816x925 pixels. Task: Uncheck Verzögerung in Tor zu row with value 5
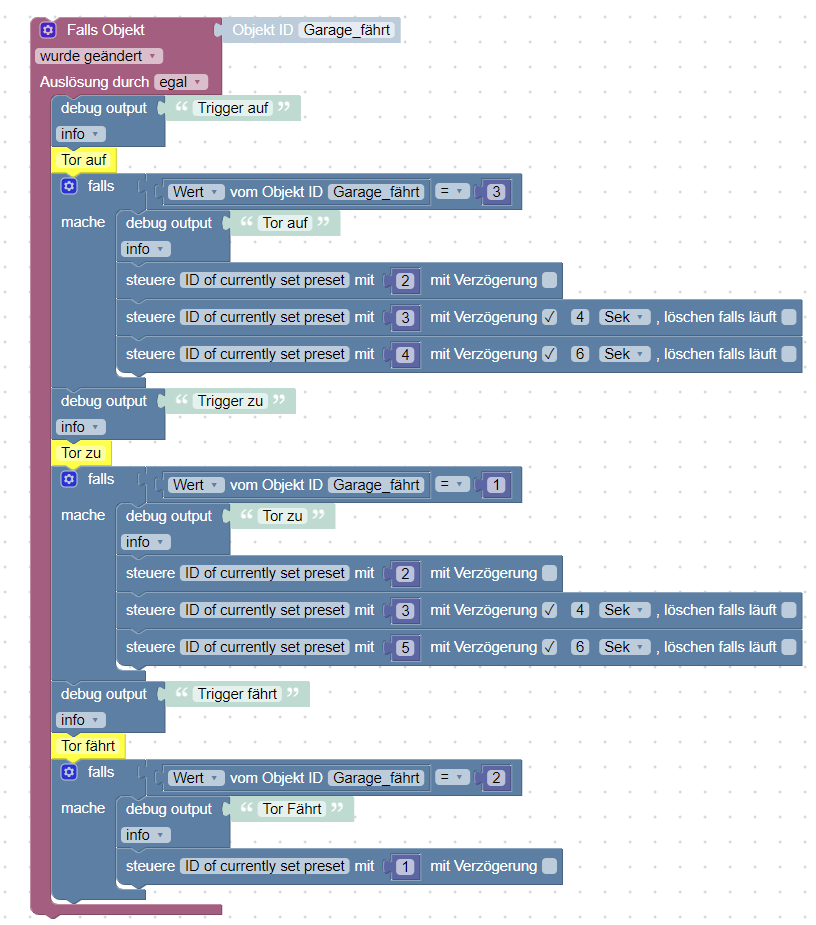coord(549,648)
